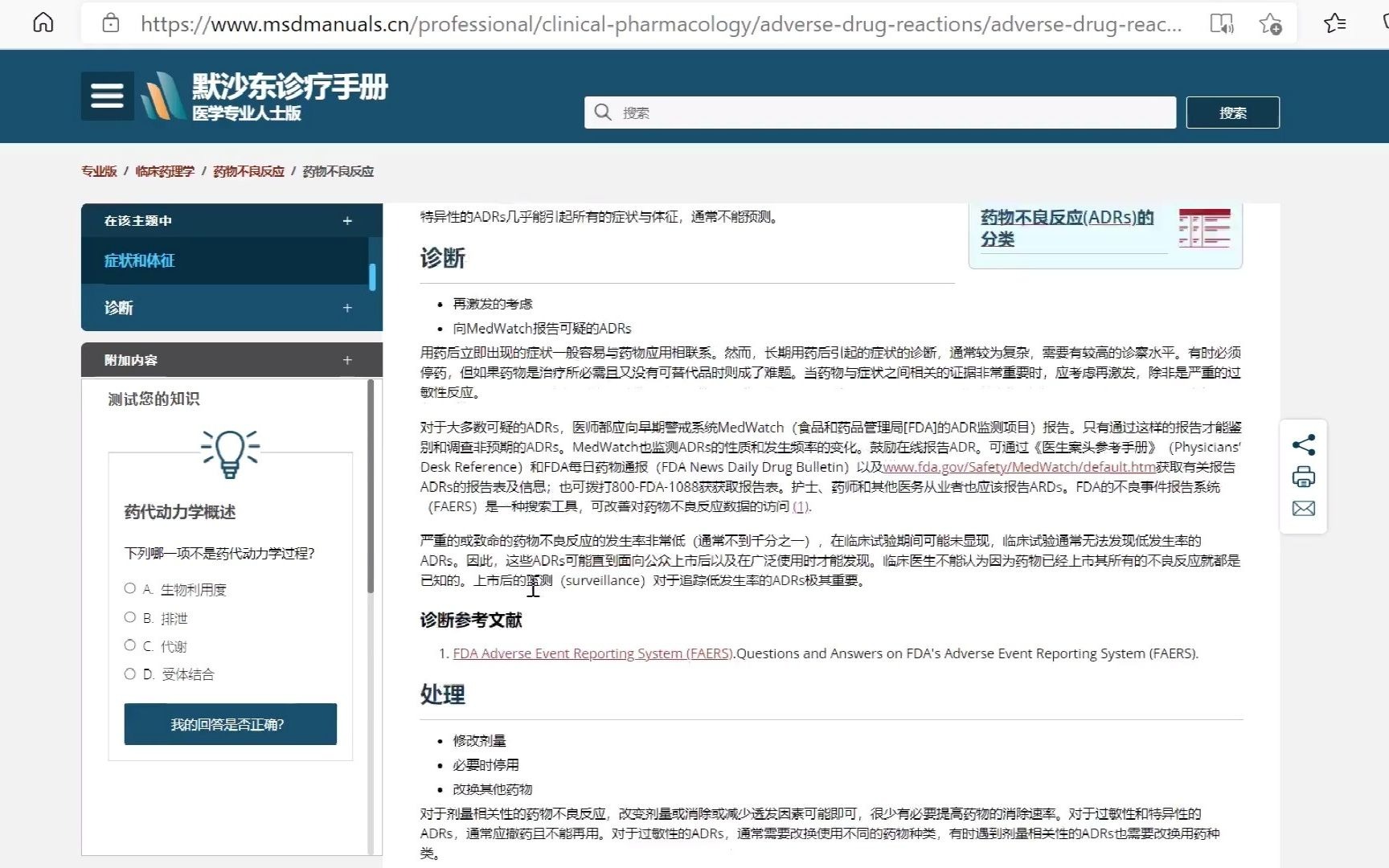This screenshot has width=1389, height=868.
Task: Expand the 诊断 sidebar item
Action: coord(347,308)
